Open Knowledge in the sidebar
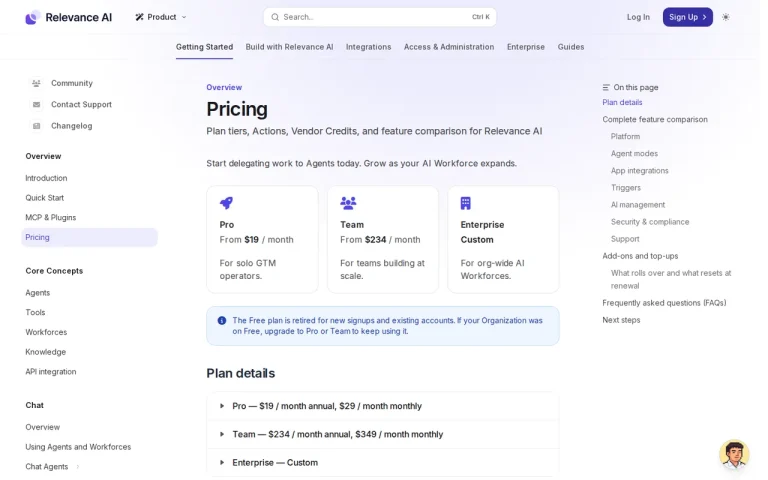The width and height of the screenshot is (768, 480). (46, 352)
